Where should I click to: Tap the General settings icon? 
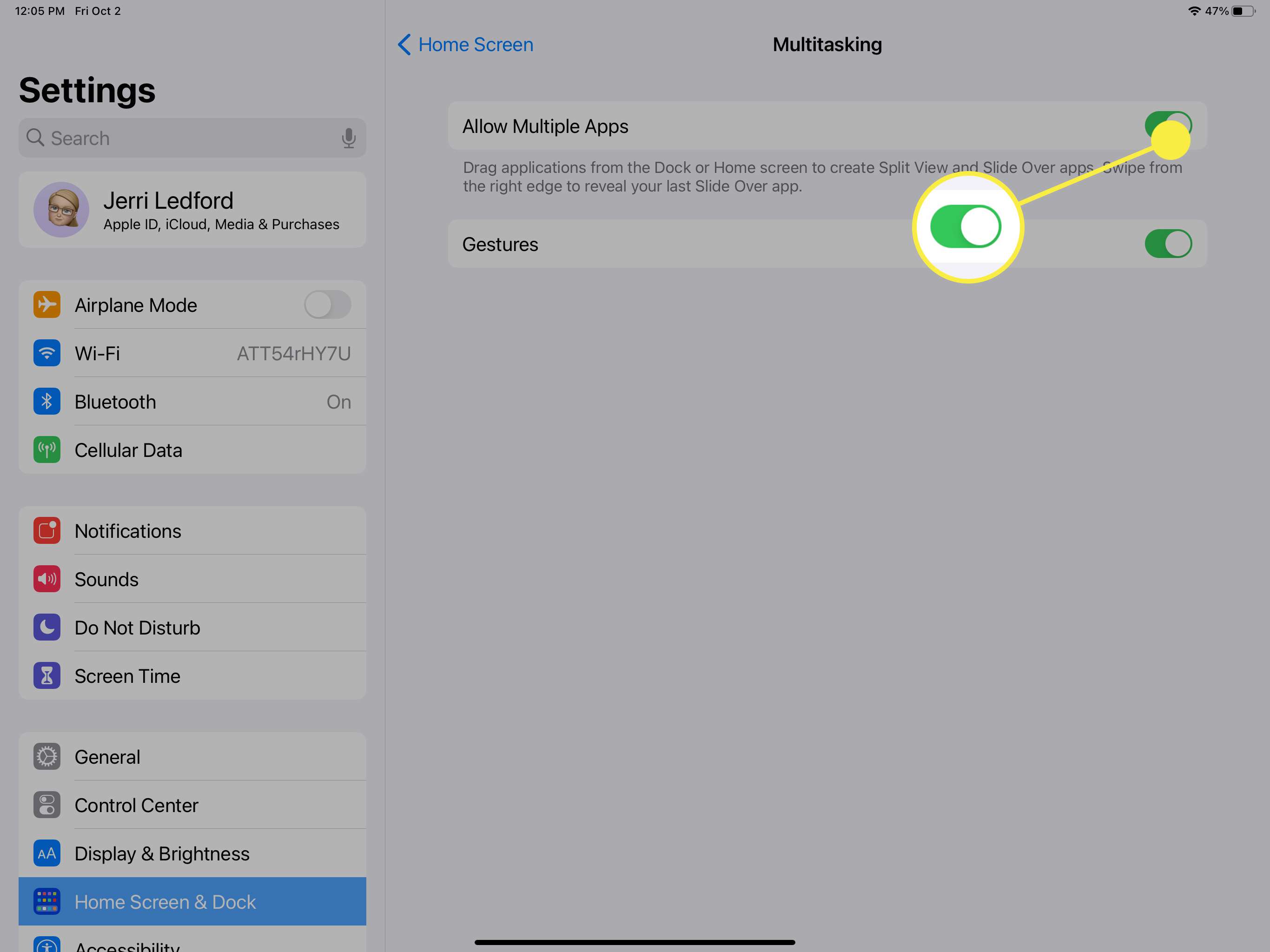[x=47, y=756]
